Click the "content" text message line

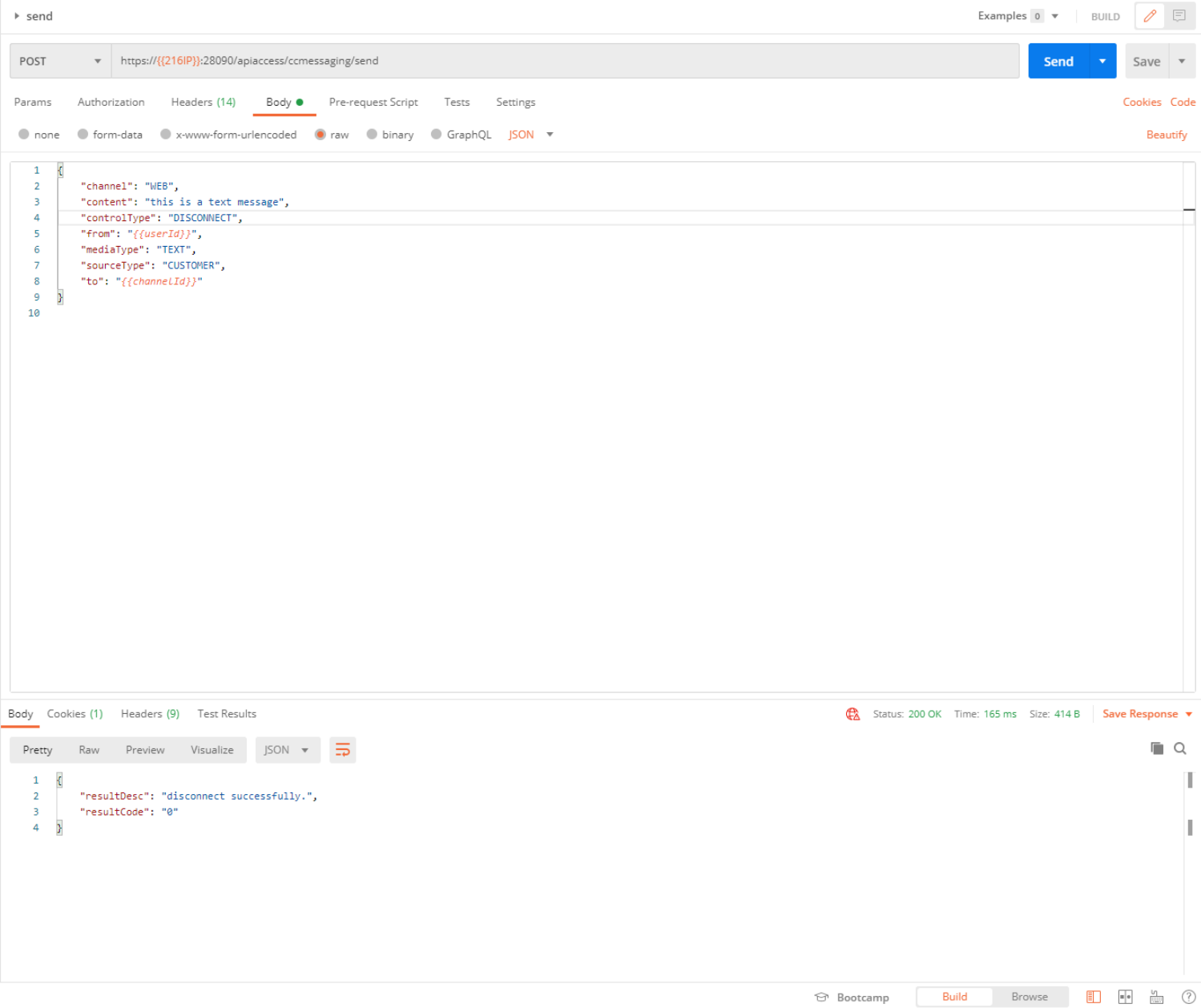pos(185,202)
